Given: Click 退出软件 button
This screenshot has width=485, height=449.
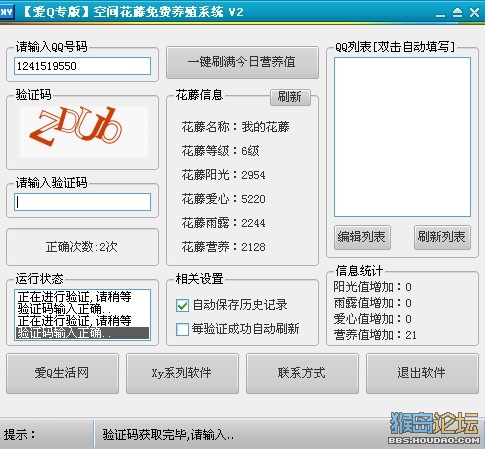Looking at the screenshot, I should pos(422,373).
